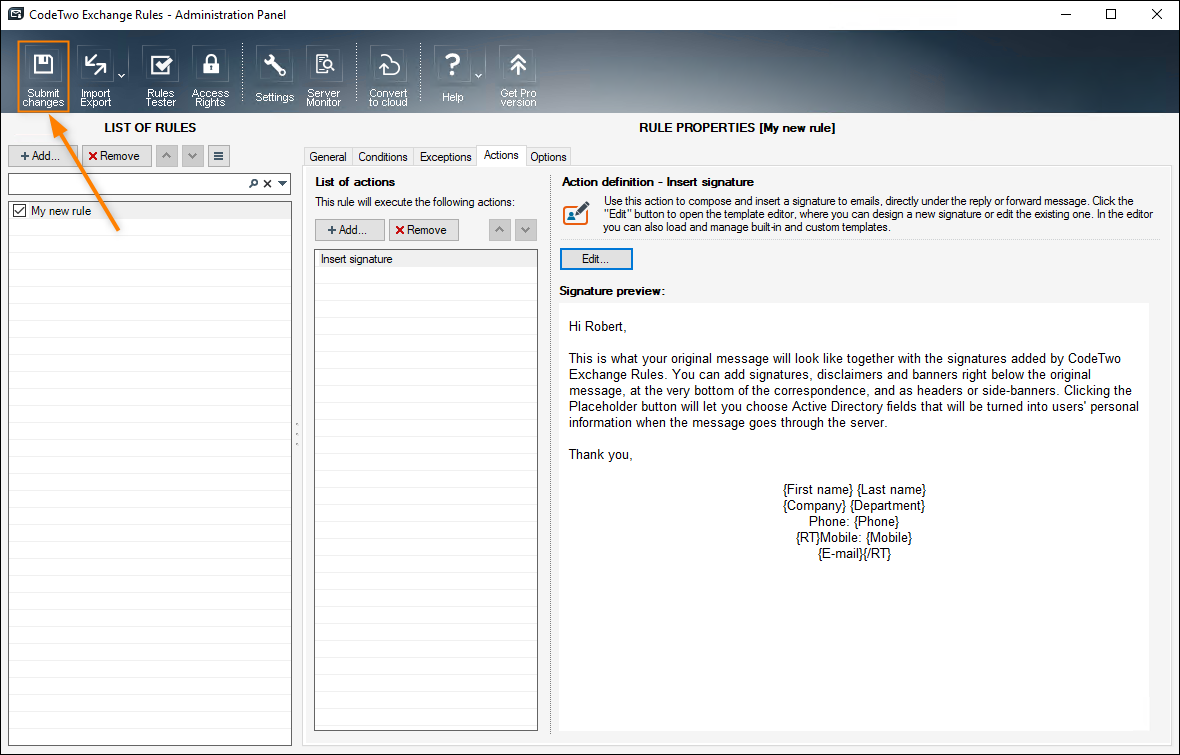Clear the rules search with X icon
This screenshot has height=755, width=1180.
(x=267, y=183)
